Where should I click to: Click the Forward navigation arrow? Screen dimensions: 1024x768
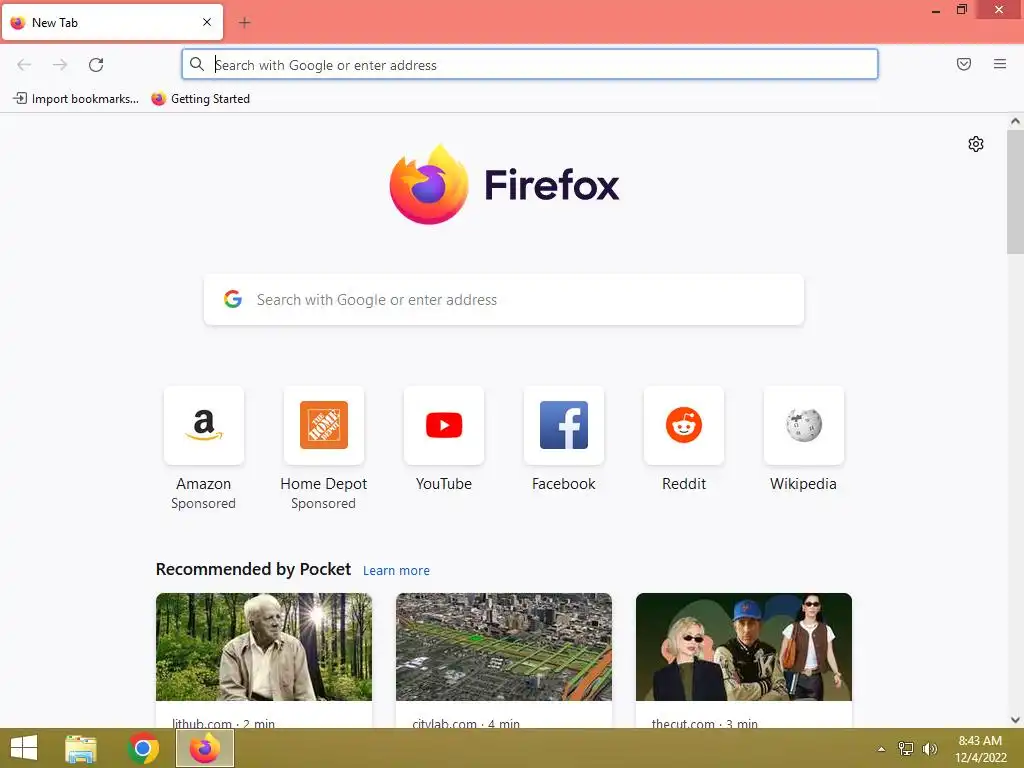pos(60,65)
